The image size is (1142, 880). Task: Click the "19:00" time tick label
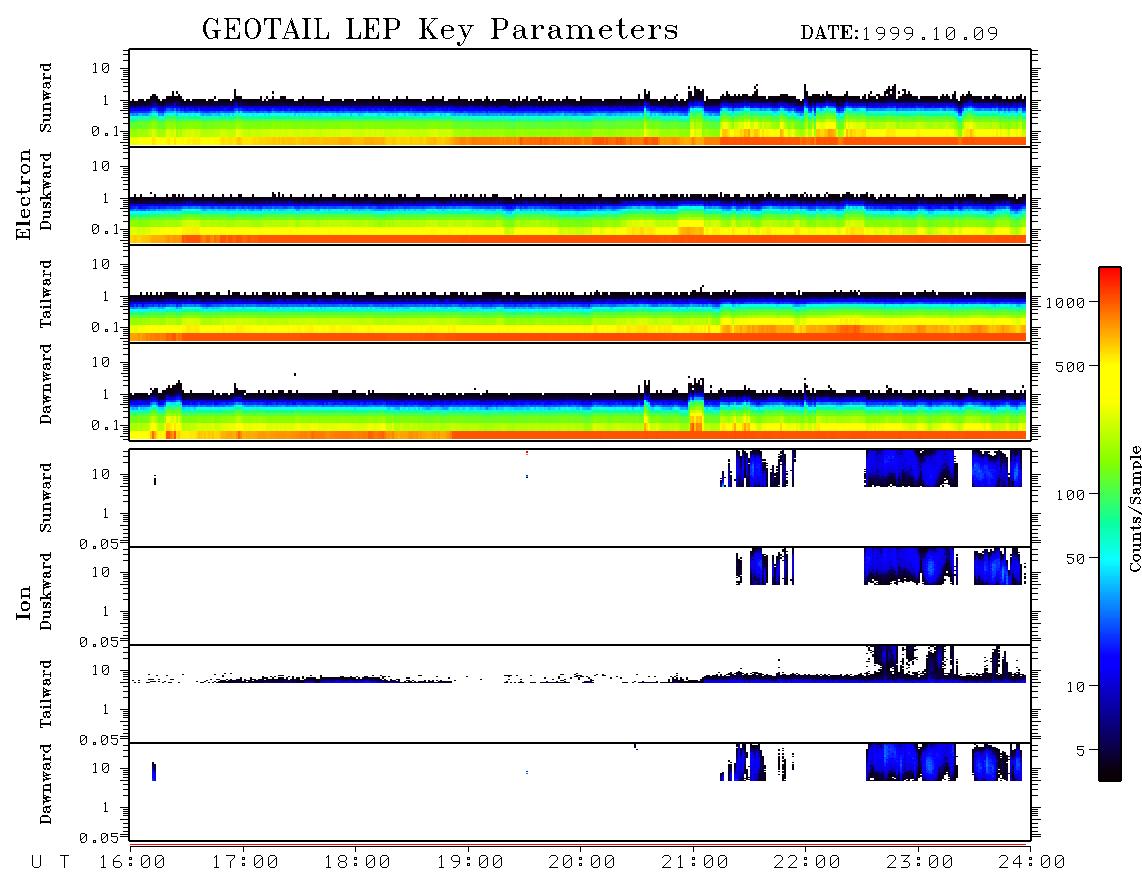pos(470,863)
